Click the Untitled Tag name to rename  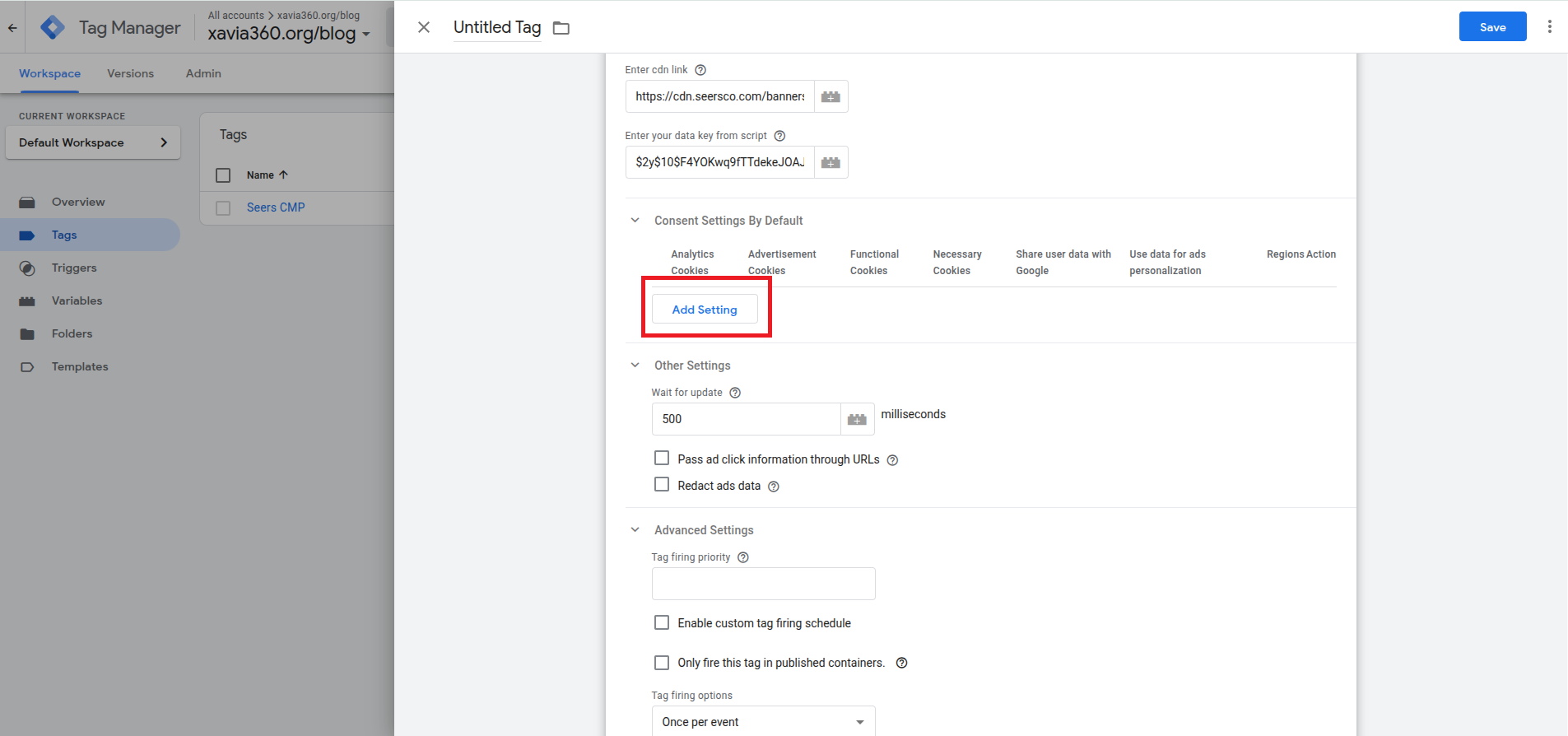(497, 27)
